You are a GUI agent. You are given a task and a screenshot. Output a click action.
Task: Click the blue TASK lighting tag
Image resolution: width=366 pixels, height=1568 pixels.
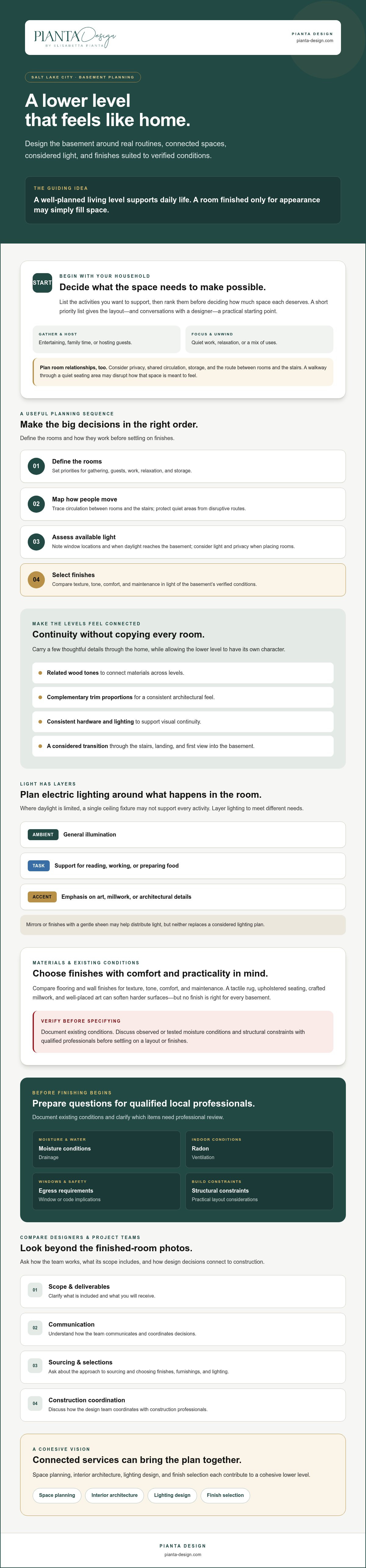pos(38,865)
